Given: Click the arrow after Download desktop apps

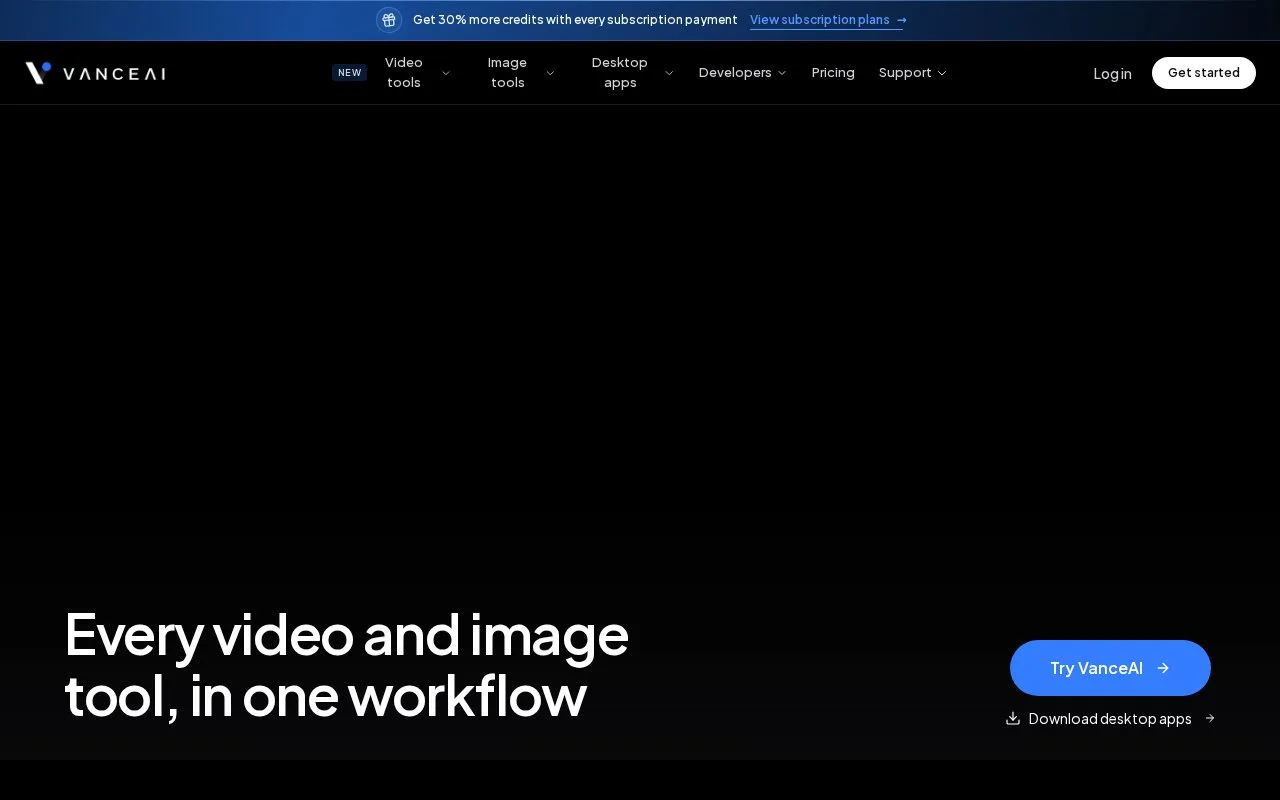Looking at the screenshot, I should pos(1210,718).
